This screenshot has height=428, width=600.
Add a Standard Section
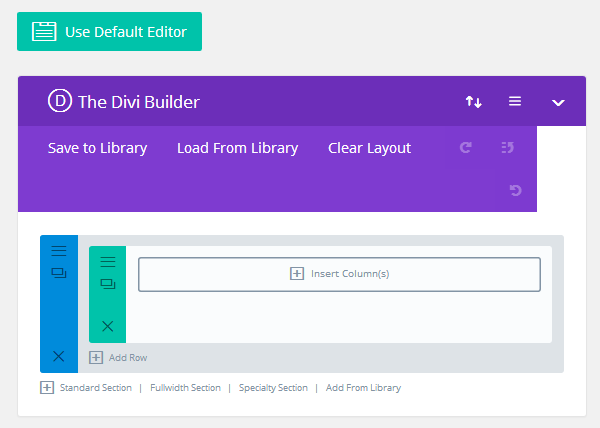(x=96, y=388)
